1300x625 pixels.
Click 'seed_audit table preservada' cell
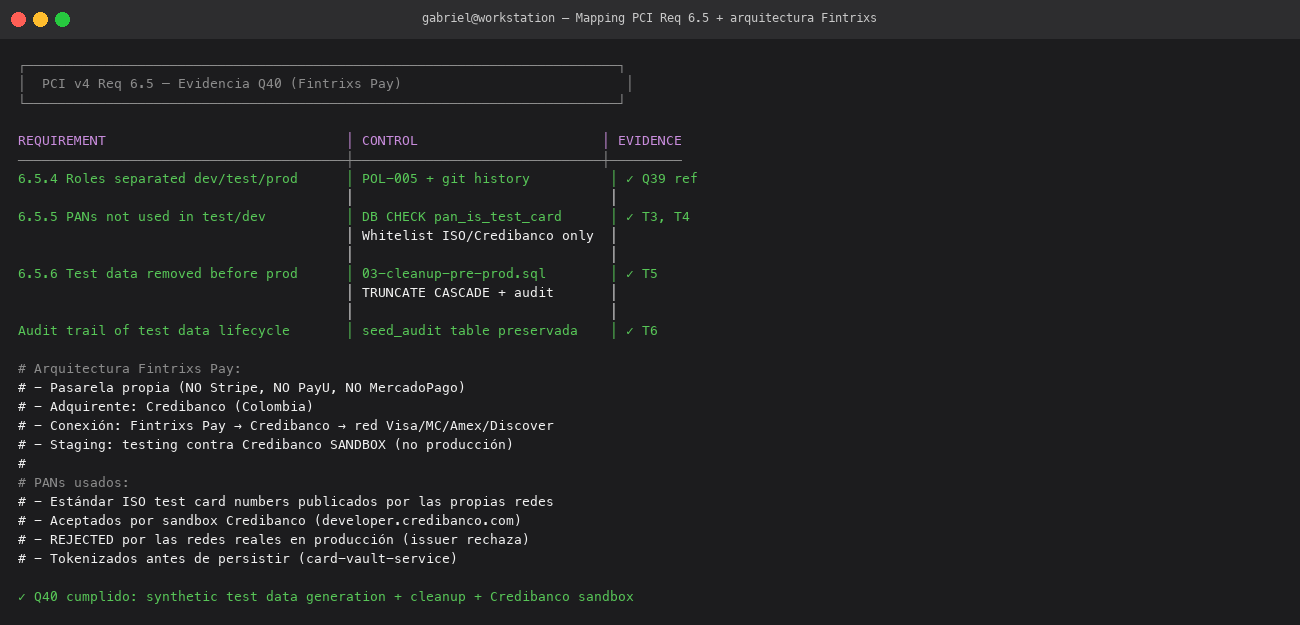click(x=470, y=331)
